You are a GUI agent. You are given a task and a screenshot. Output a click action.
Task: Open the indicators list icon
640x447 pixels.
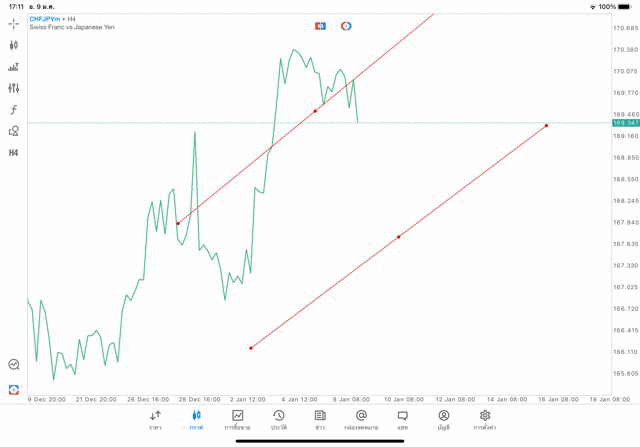(14, 67)
